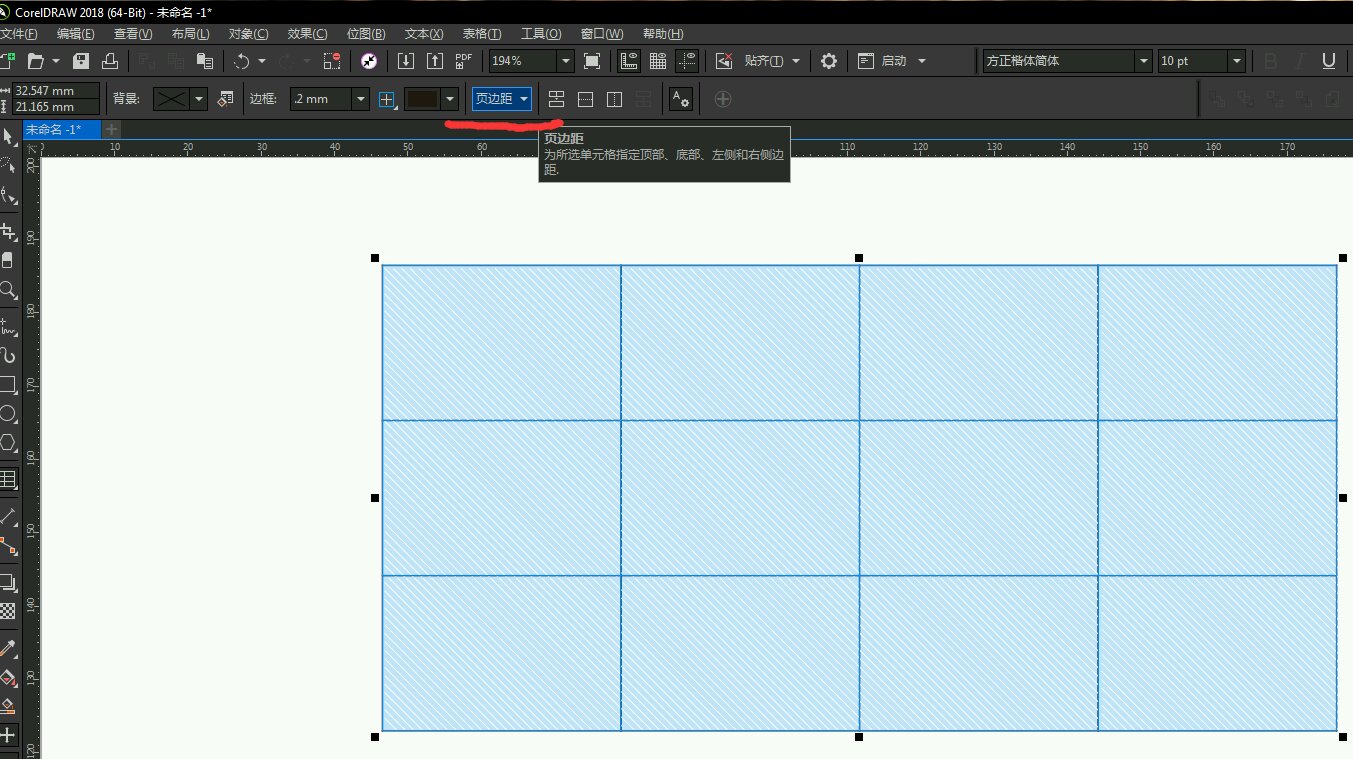Select the Table tool in toolbox
Screen dimensions: 1353x759
(x=8, y=479)
